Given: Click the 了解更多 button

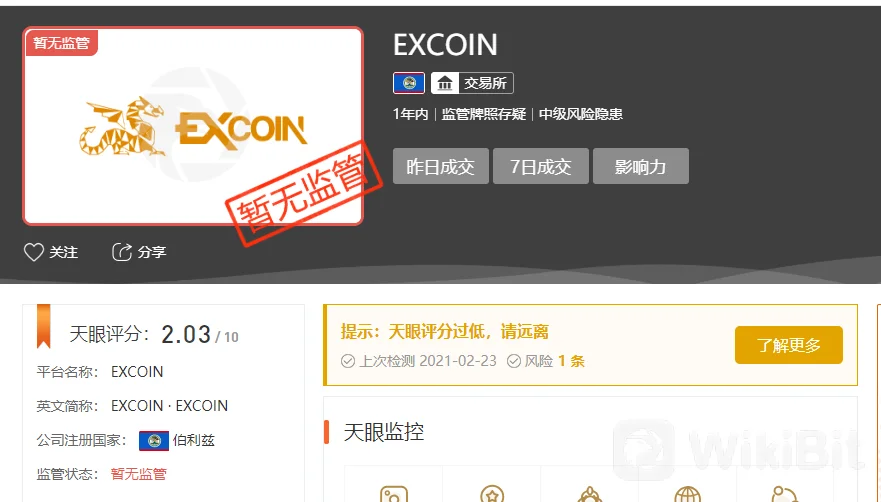Looking at the screenshot, I should coord(788,345).
